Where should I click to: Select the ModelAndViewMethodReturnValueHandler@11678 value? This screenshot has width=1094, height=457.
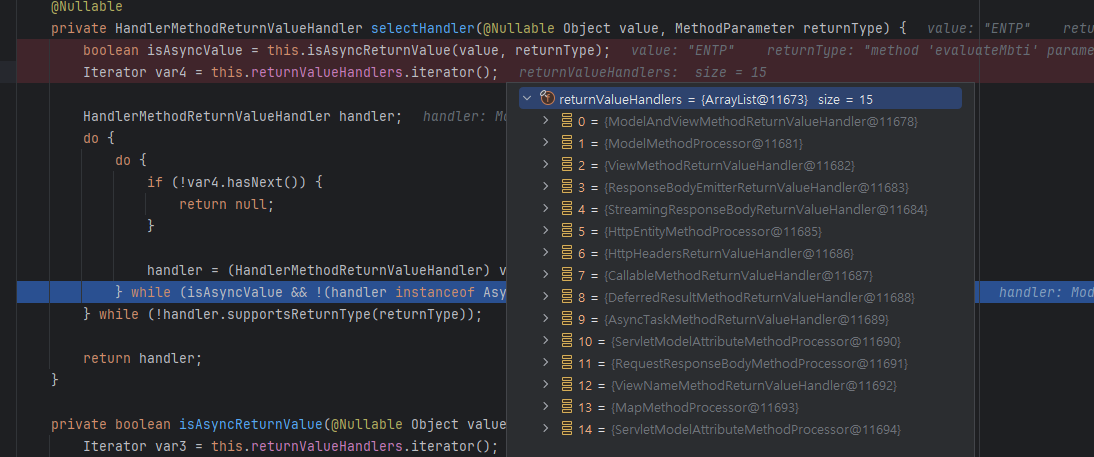click(x=760, y=121)
